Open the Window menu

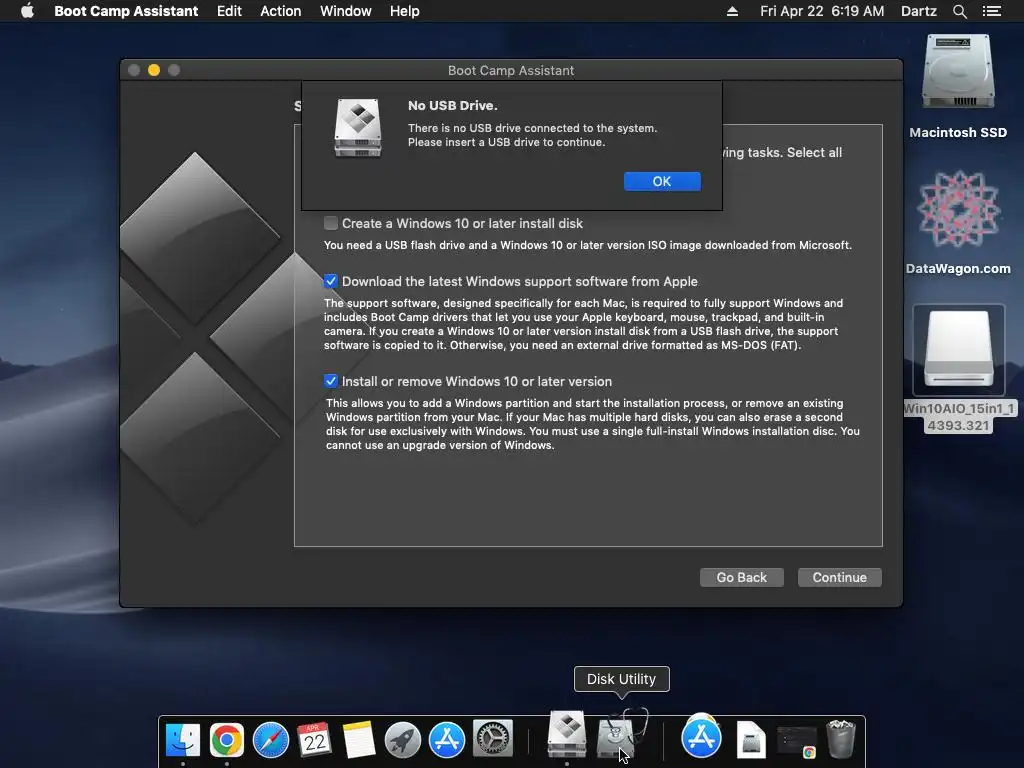(x=345, y=11)
